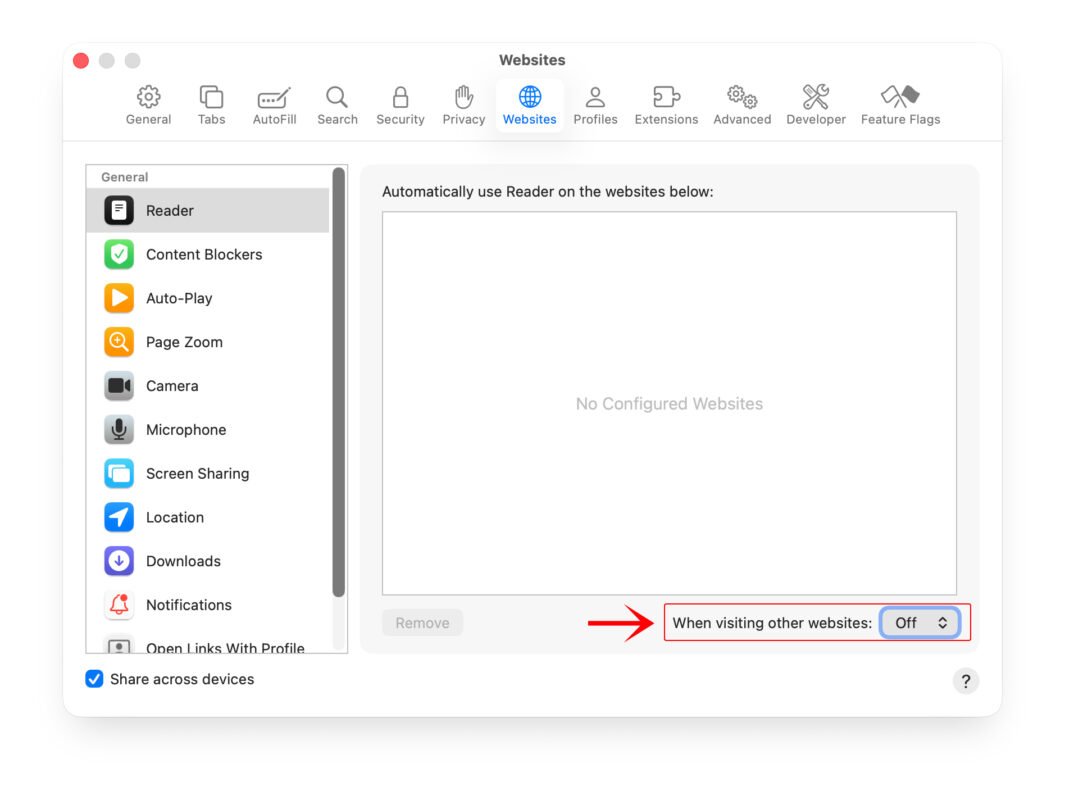The height and width of the screenshot is (800, 1065).
Task: Toggle the Share across devices setting off
Action: (x=93, y=679)
